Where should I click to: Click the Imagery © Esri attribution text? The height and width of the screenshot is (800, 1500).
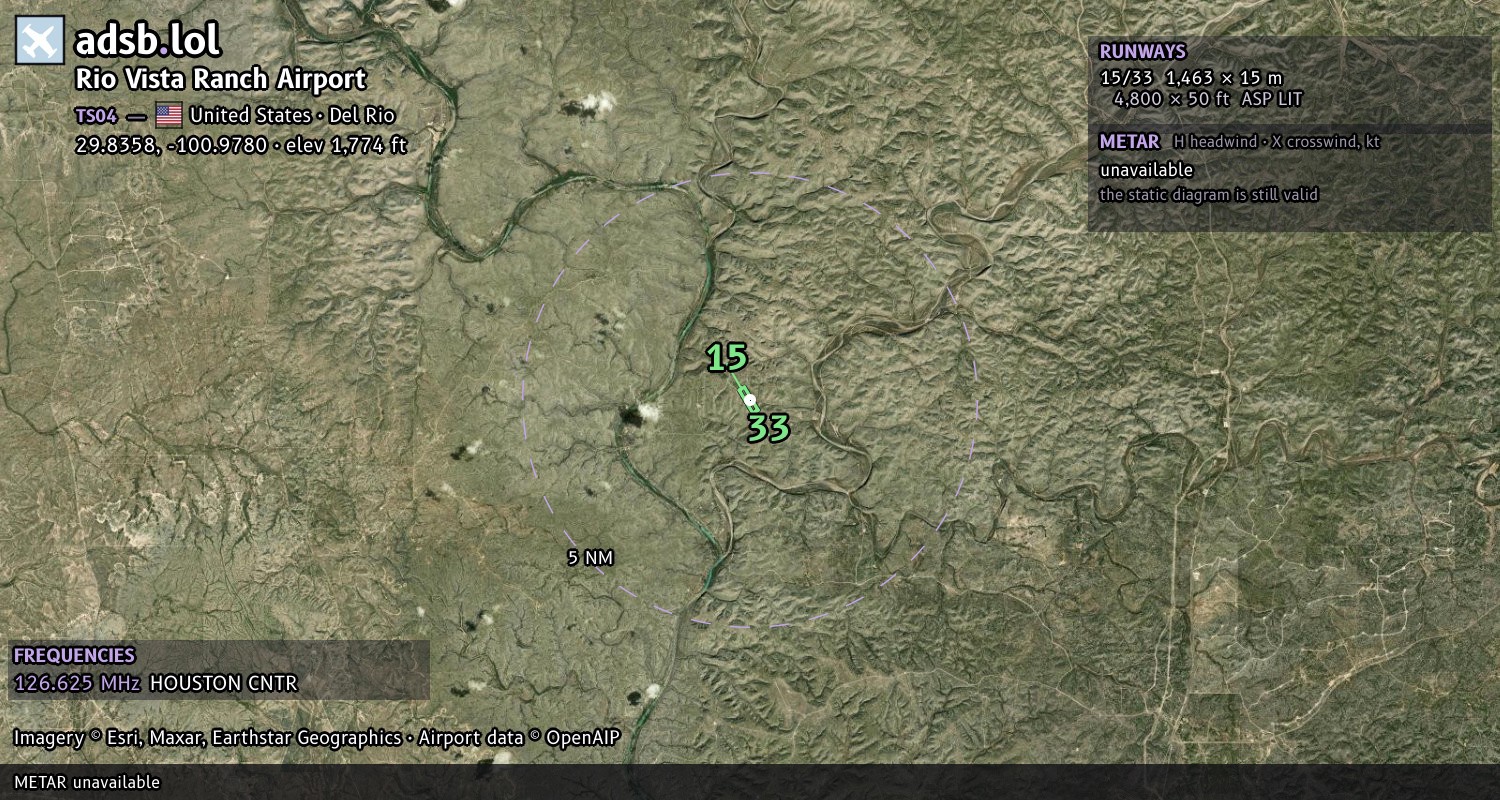[207, 738]
